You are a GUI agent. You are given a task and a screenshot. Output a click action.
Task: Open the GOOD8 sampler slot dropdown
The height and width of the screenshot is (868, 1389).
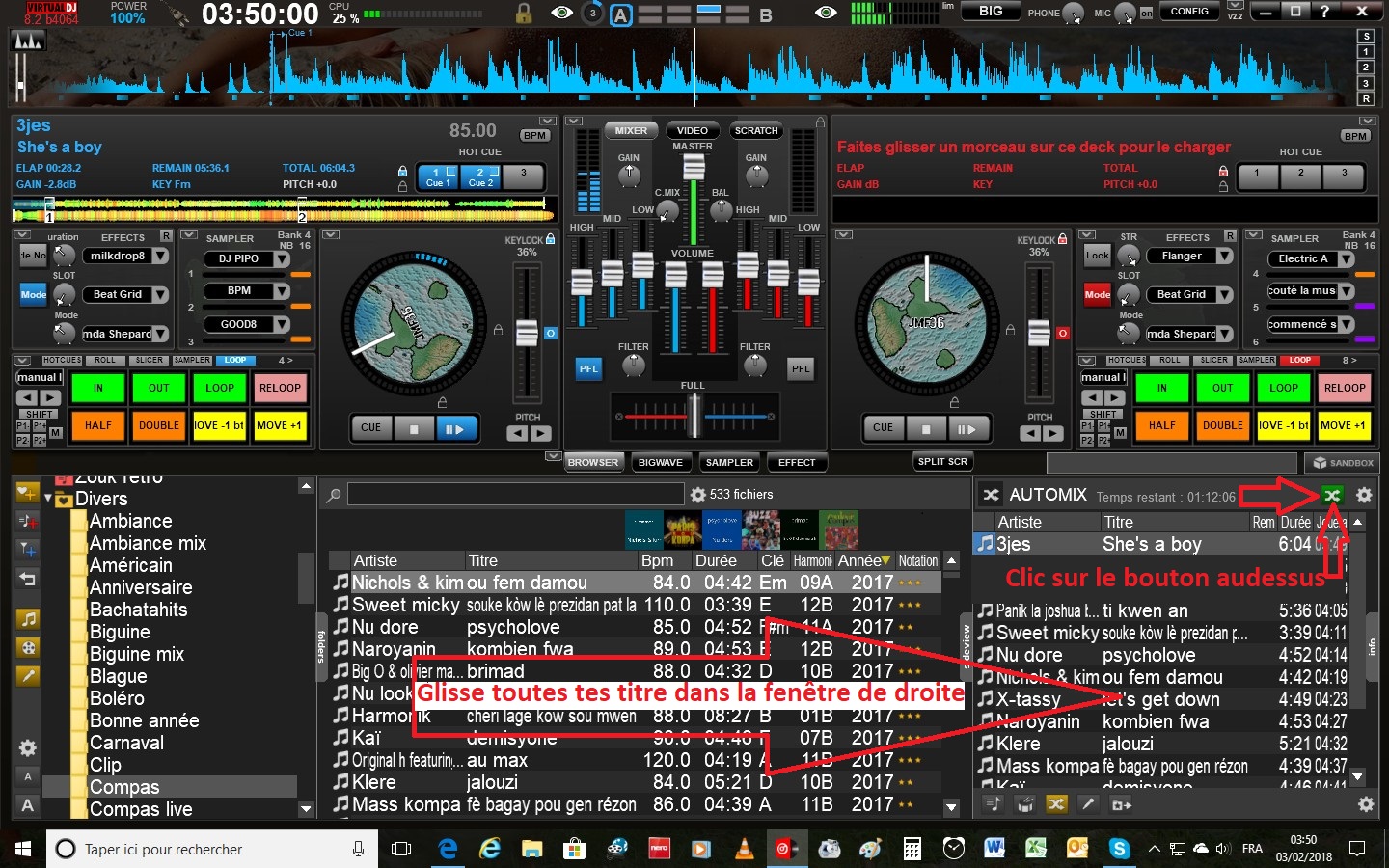[281, 324]
